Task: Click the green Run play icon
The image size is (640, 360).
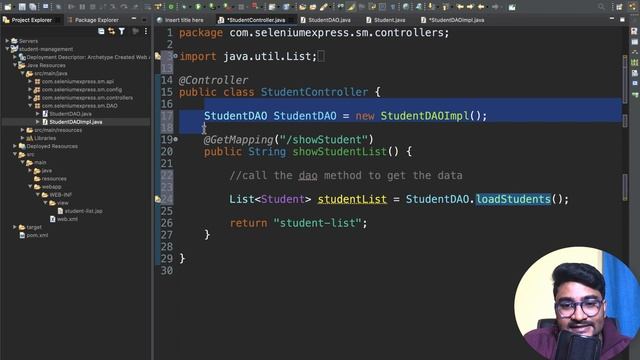Action: (198, 7)
